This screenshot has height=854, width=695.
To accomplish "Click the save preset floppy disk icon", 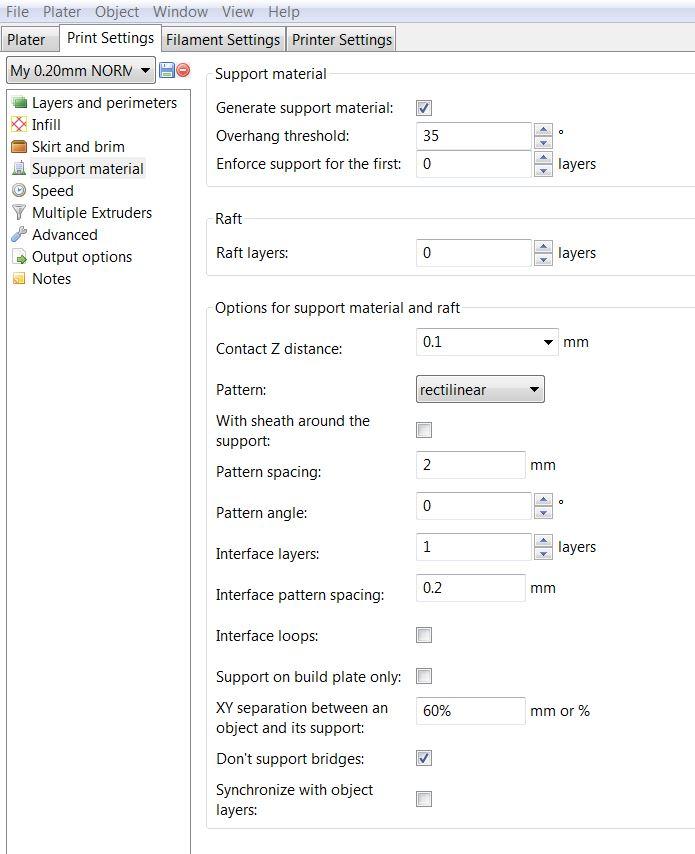I will pyautogui.click(x=167, y=70).
